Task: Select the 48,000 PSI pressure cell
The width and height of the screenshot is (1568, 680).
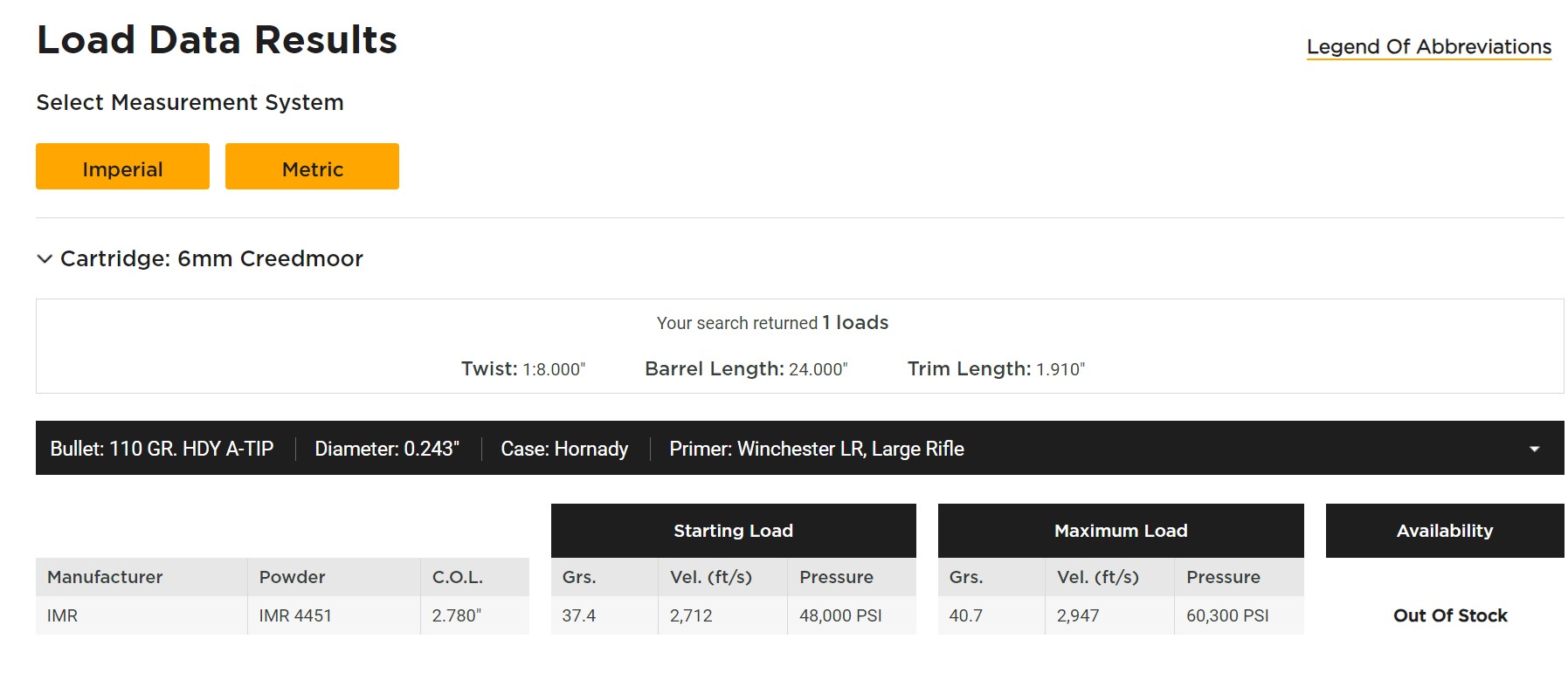Action: (x=840, y=615)
